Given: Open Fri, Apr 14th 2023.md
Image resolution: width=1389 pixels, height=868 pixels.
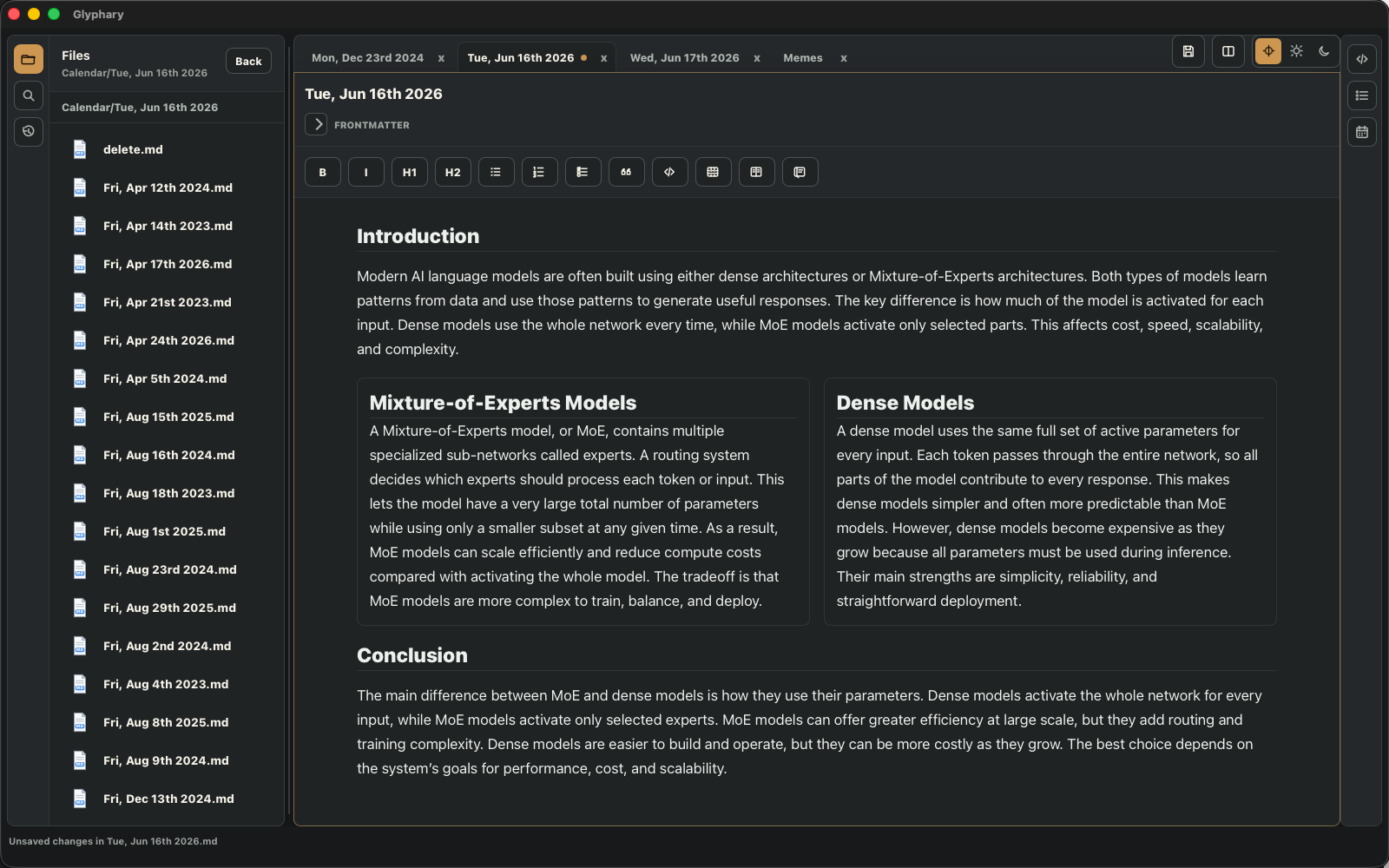Looking at the screenshot, I should pos(167,226).
